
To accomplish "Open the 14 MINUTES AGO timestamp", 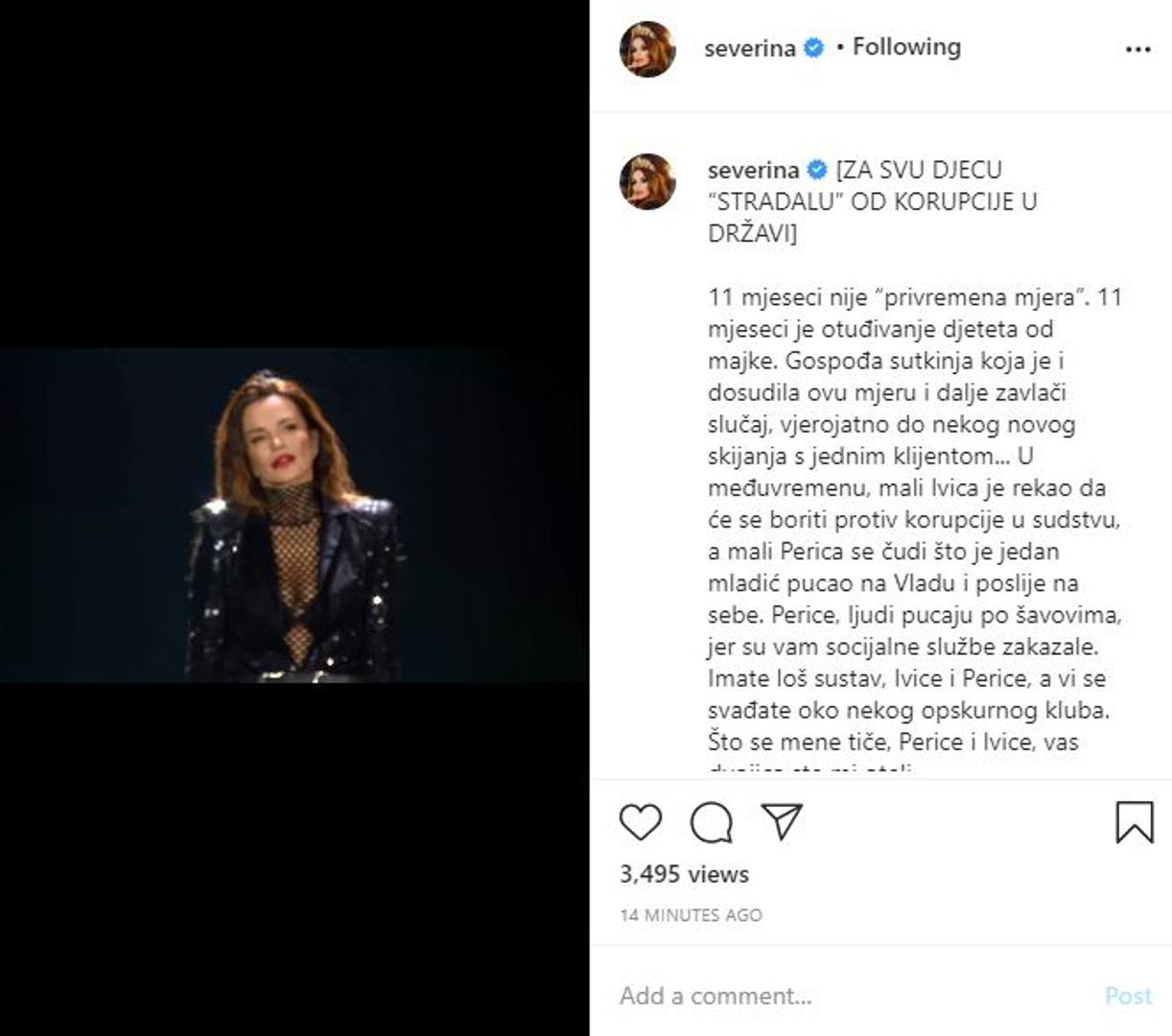I will (691, 915).
